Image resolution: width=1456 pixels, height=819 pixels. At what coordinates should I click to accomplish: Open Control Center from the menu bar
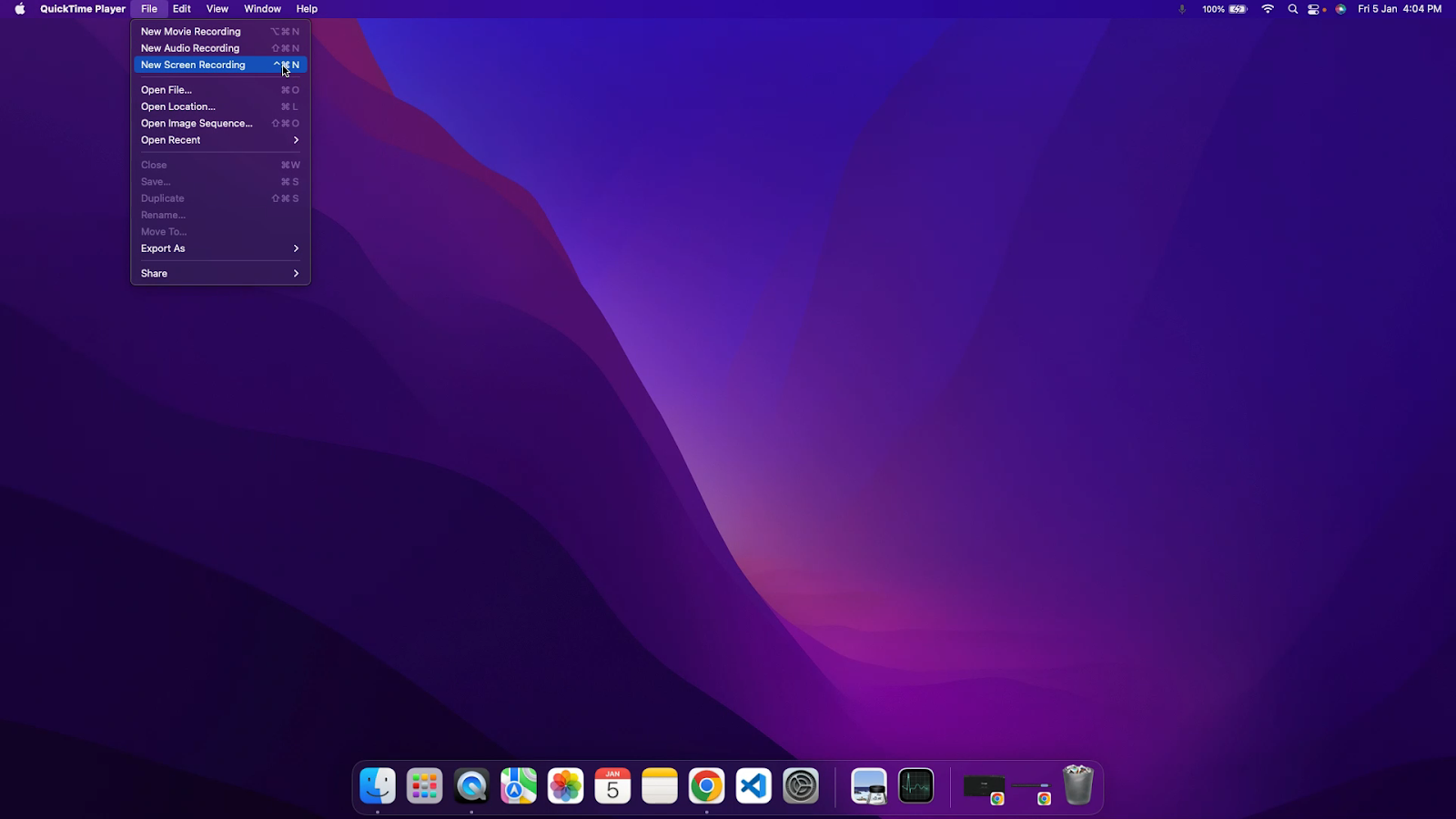(1315, 9)
